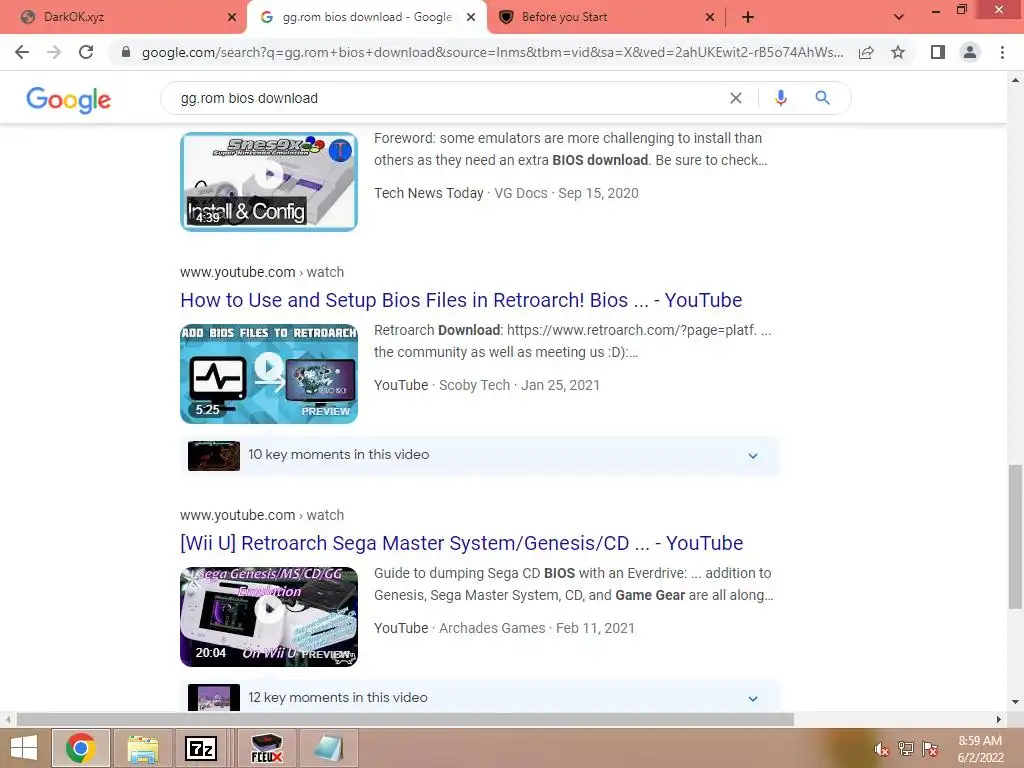Go back with the browser back arrow

click(22, 52)
